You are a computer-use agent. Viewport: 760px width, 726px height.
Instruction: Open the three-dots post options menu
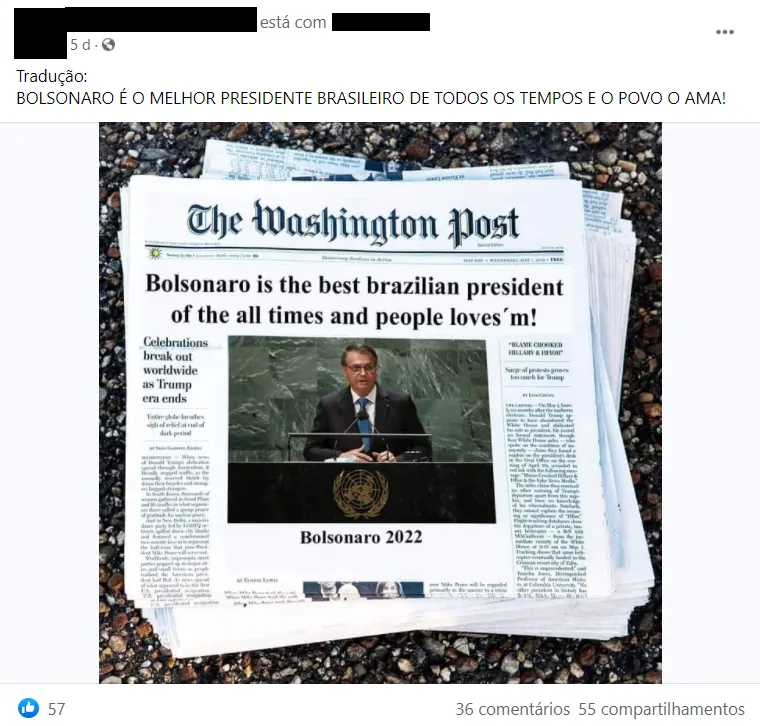pos(725,32)
